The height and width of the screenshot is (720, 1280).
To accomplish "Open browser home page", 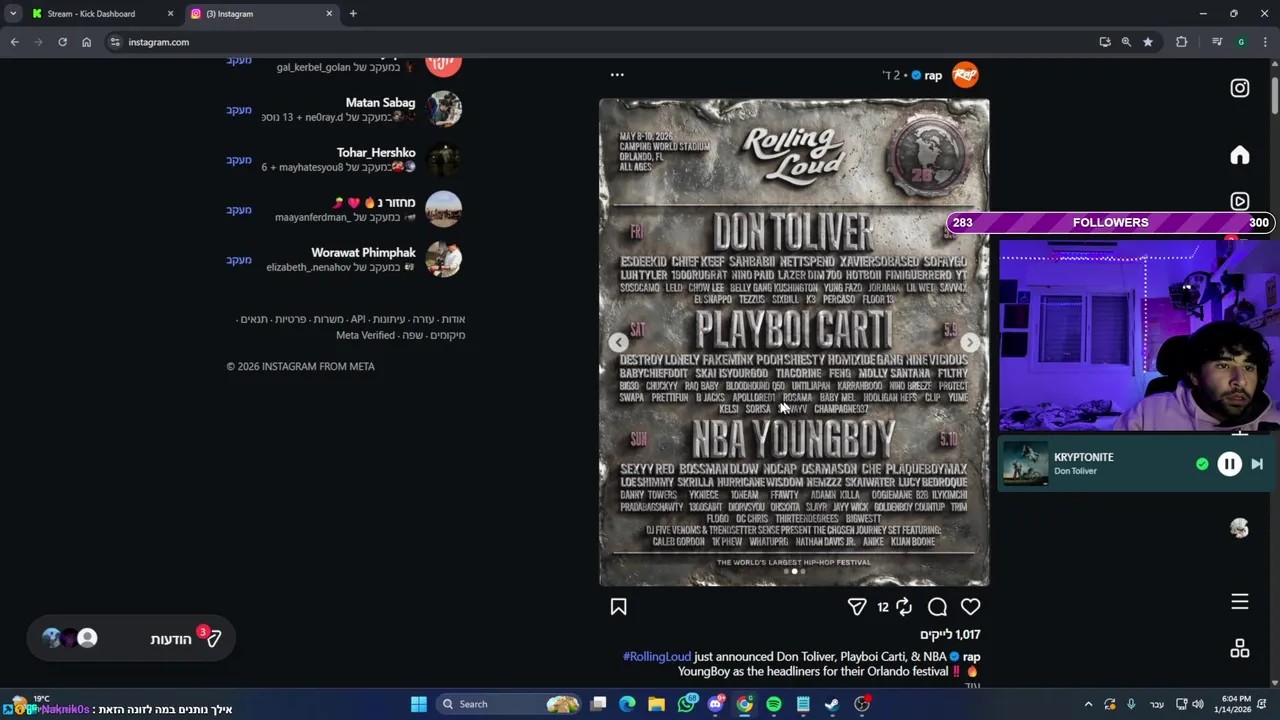I will coord(86,42).
